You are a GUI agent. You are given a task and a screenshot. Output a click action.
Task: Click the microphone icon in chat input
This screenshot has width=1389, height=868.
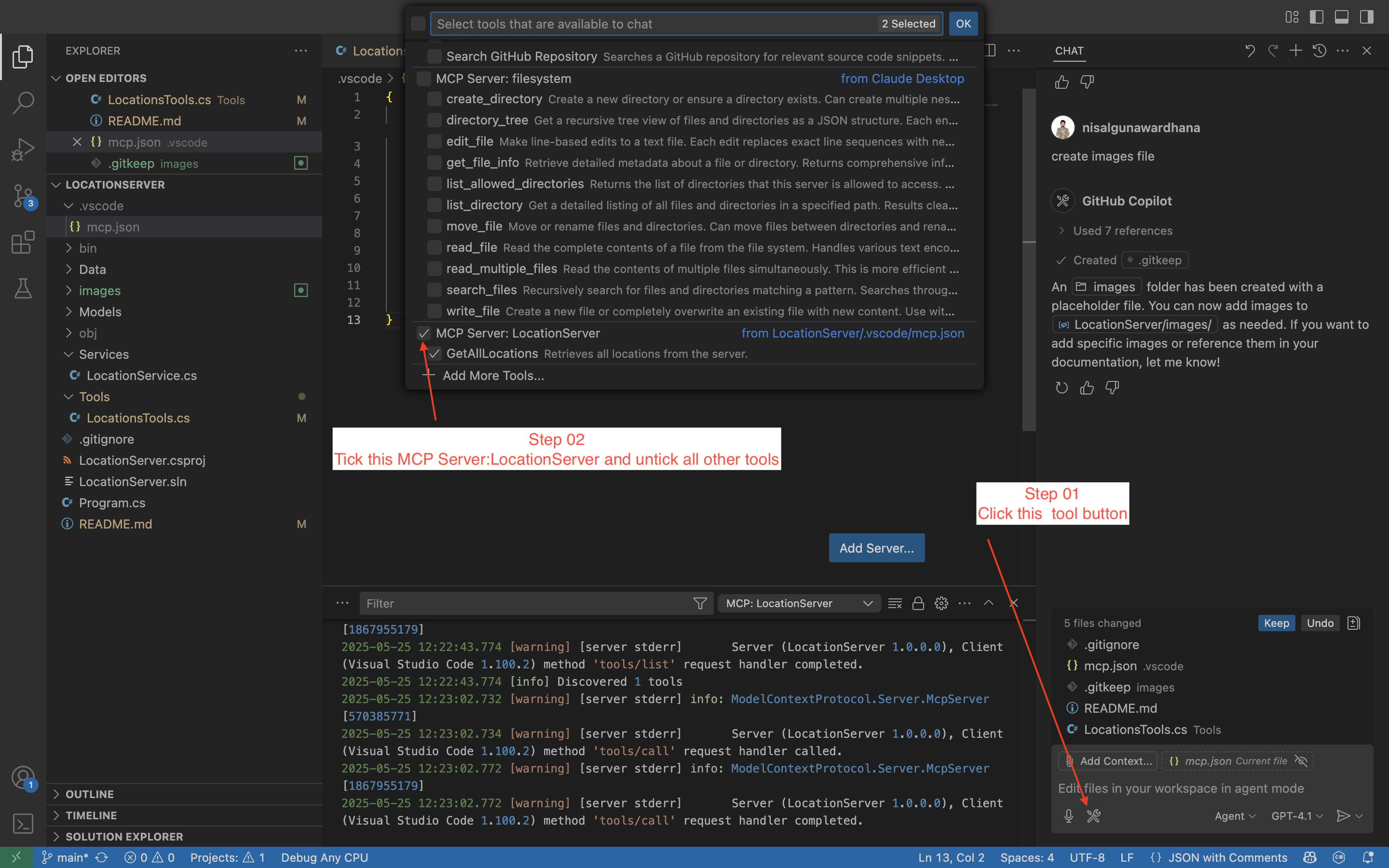pos(1068,815)
